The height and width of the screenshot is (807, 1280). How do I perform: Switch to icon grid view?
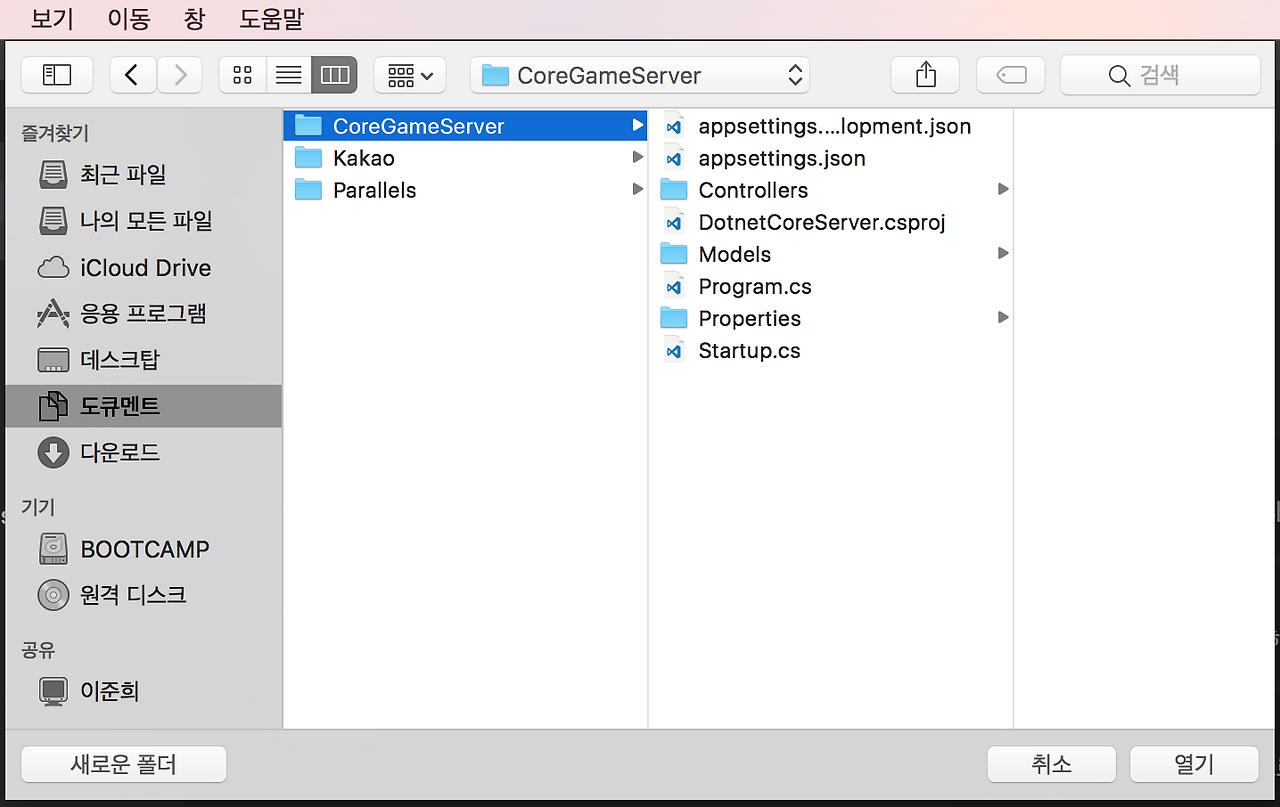pyautogui.click(x=242, y=75)
